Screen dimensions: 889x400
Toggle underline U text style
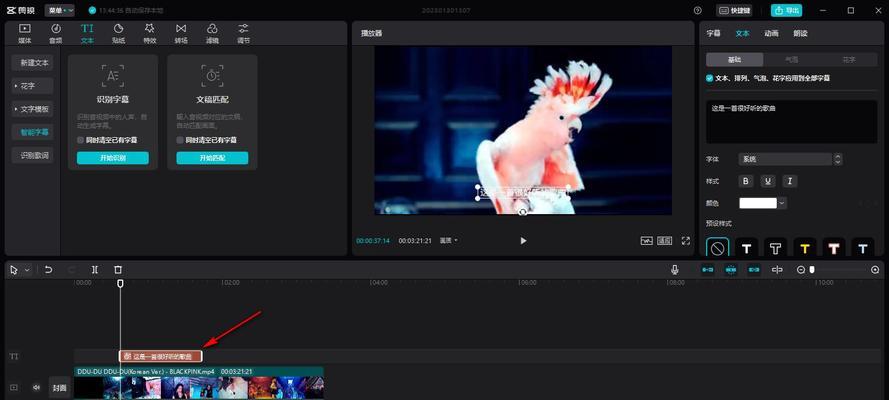(x=768, y=181)
